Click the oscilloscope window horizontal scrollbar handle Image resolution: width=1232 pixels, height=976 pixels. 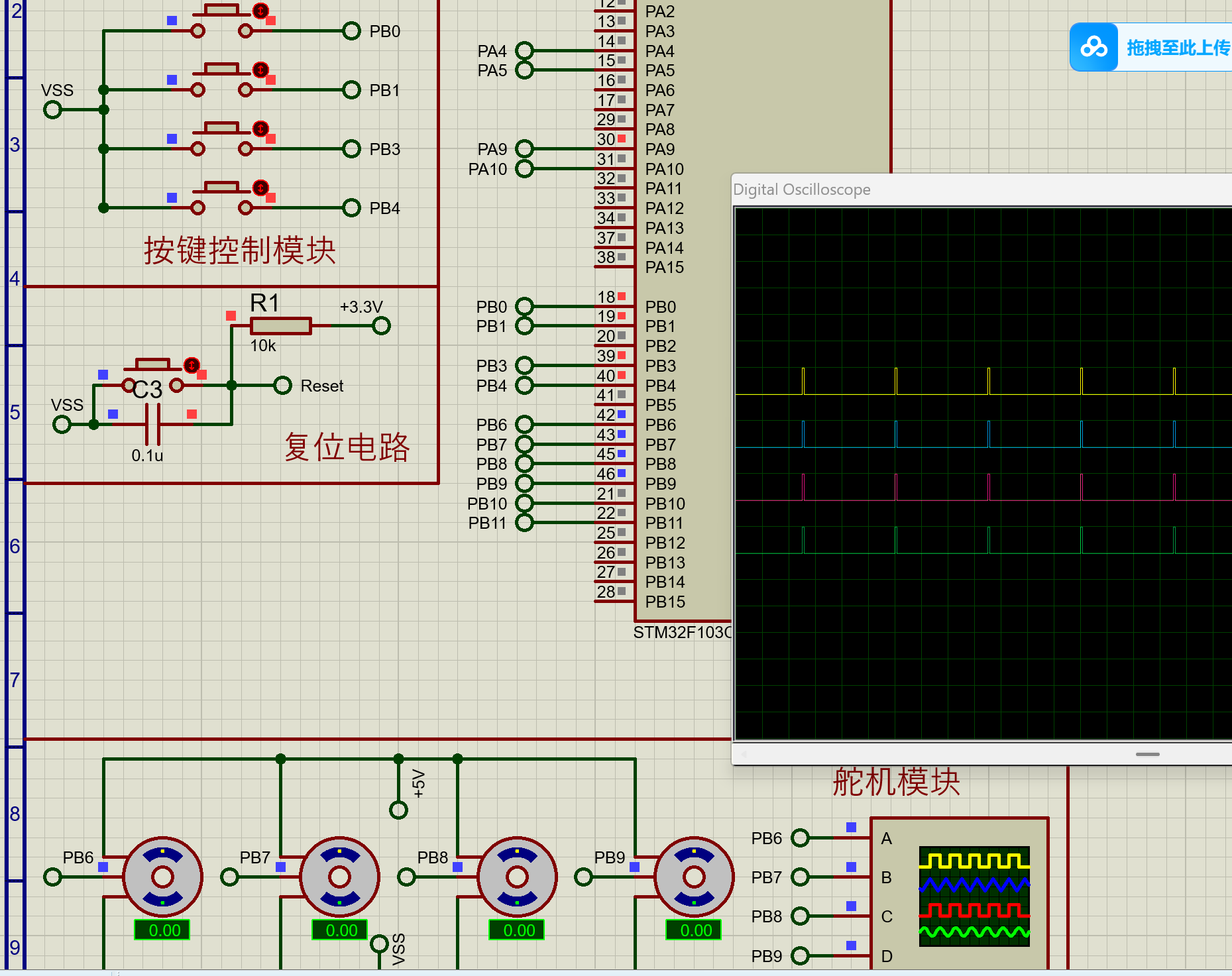1147,754
